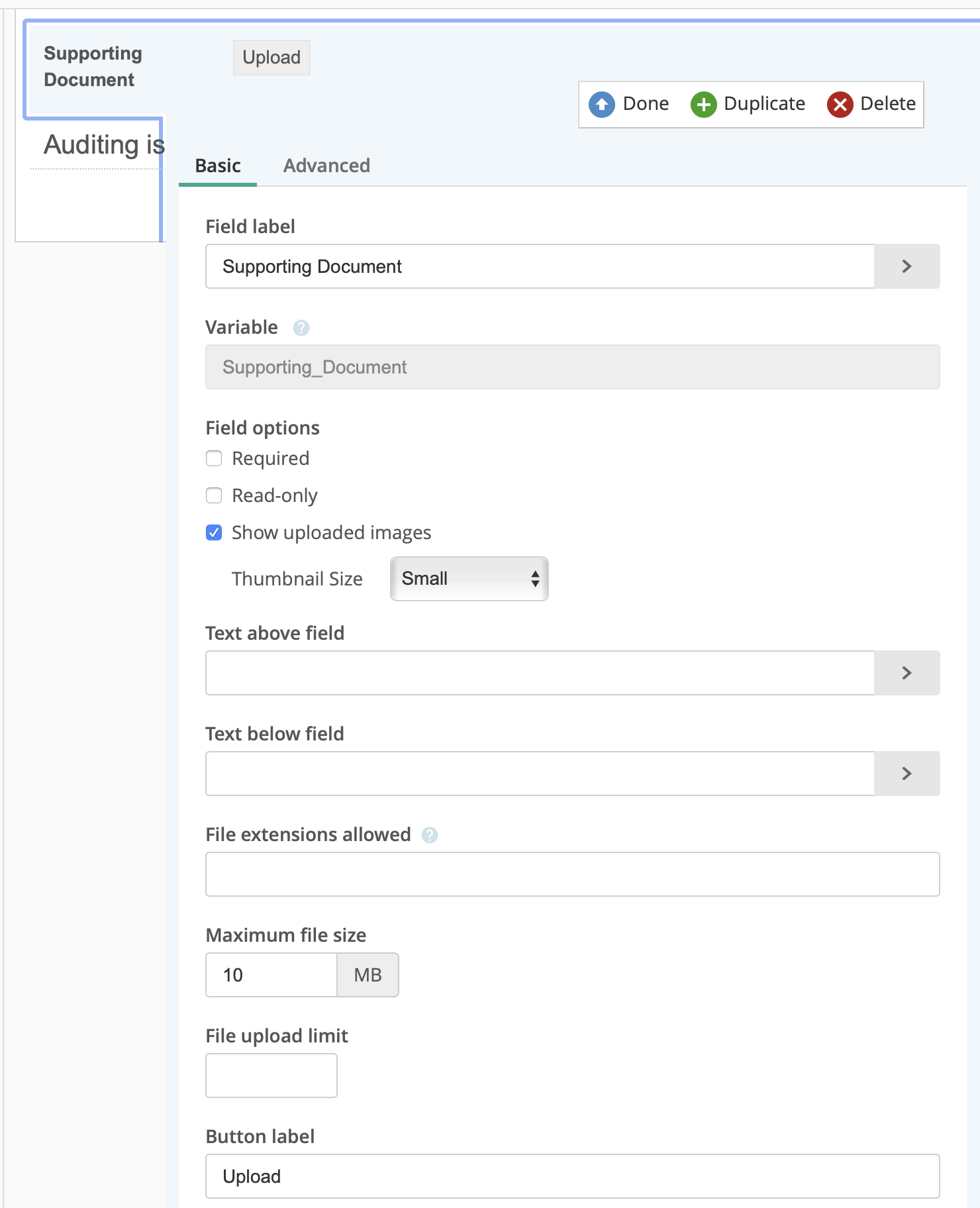Click the Text above field input

(540, 673)
